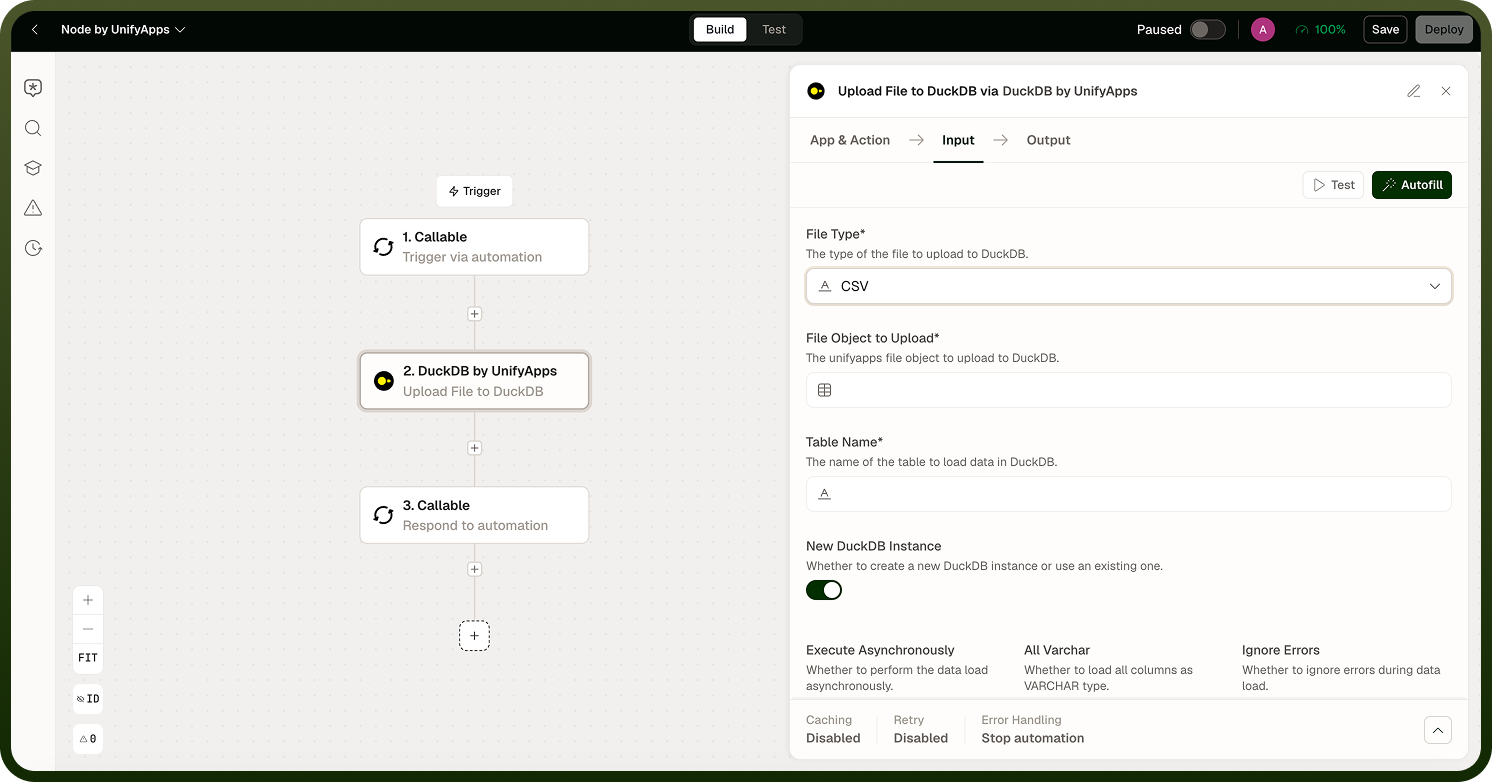Switch to Test mode
1492x782 pixels.
click(x=774, y=30)
